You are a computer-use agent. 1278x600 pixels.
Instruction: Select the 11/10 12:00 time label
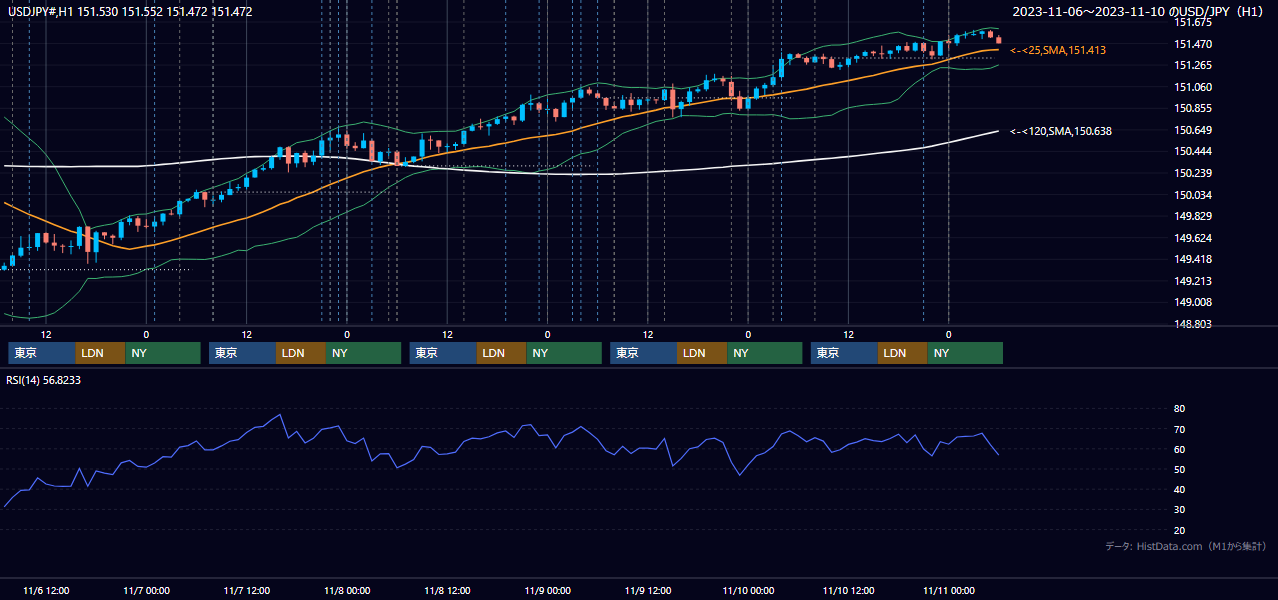(848, 590)
